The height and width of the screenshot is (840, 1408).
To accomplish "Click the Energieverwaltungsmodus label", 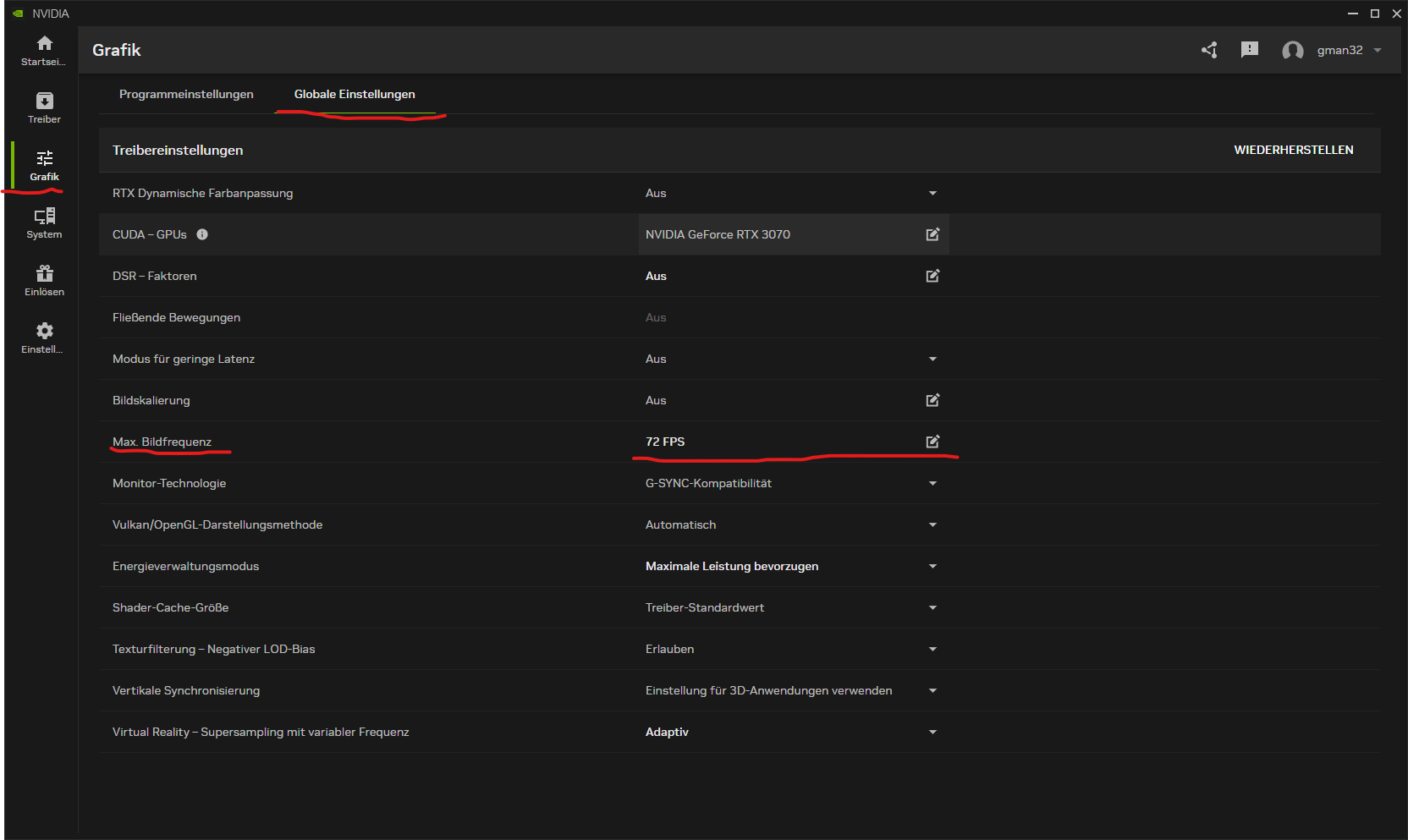I will [x=185, y=566].
